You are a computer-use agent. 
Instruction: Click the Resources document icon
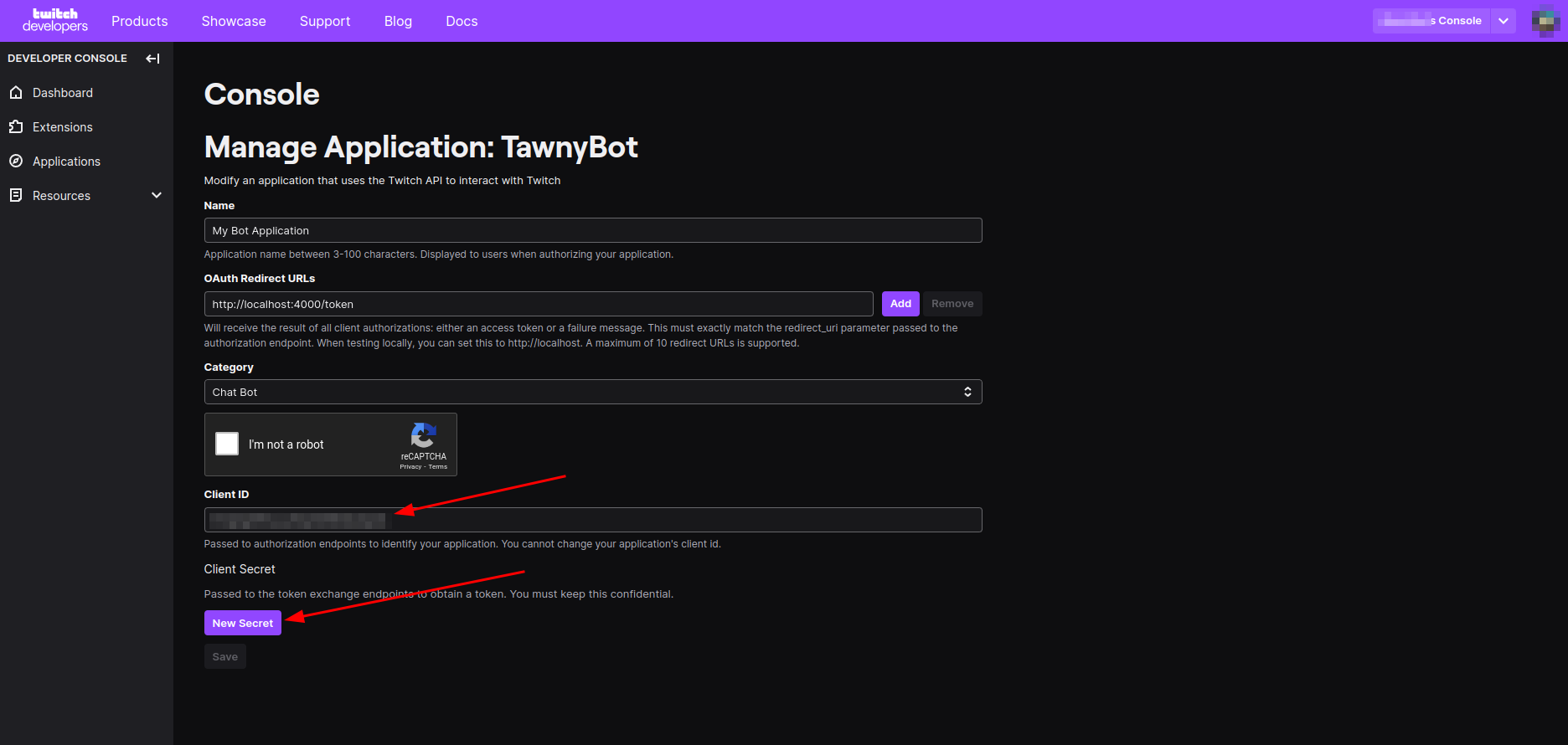(x=16, y=196)
